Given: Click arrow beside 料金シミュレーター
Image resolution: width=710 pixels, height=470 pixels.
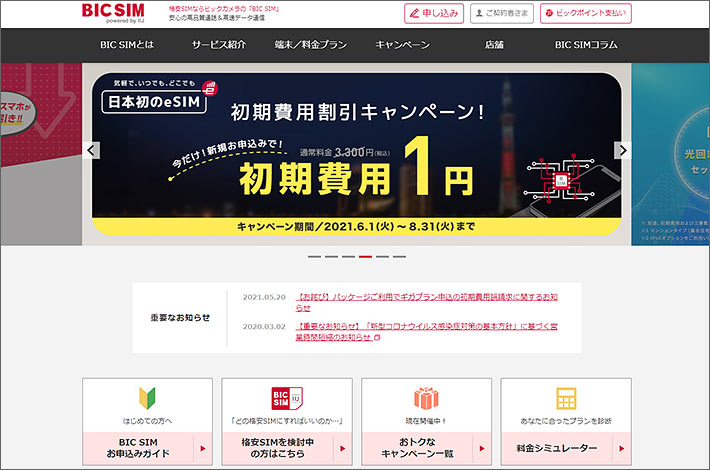Looking at the screenshot, I should point(622,448).
